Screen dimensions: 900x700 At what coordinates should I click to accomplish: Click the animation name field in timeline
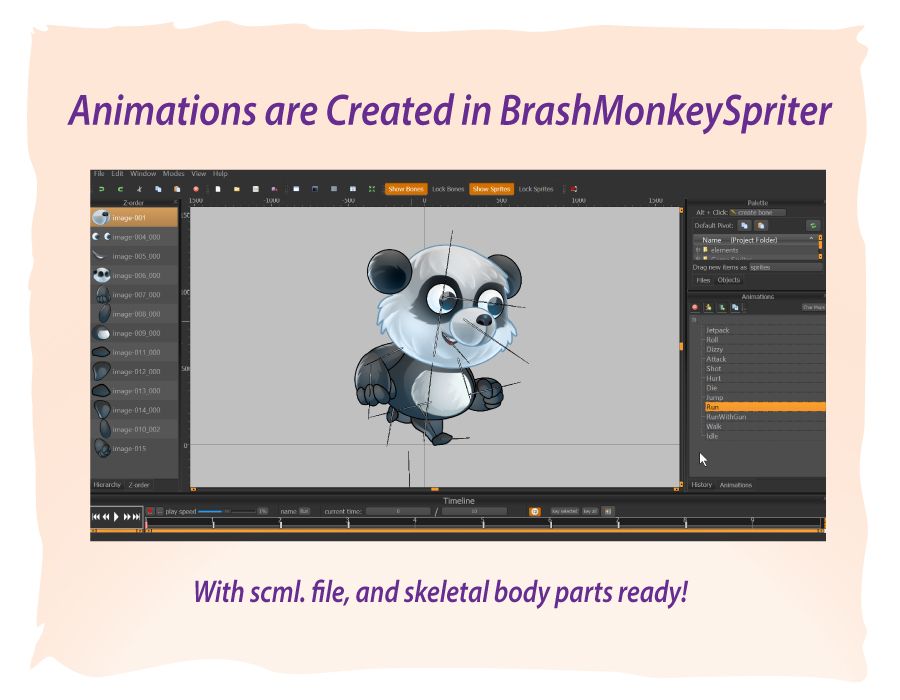pos(304,511)
